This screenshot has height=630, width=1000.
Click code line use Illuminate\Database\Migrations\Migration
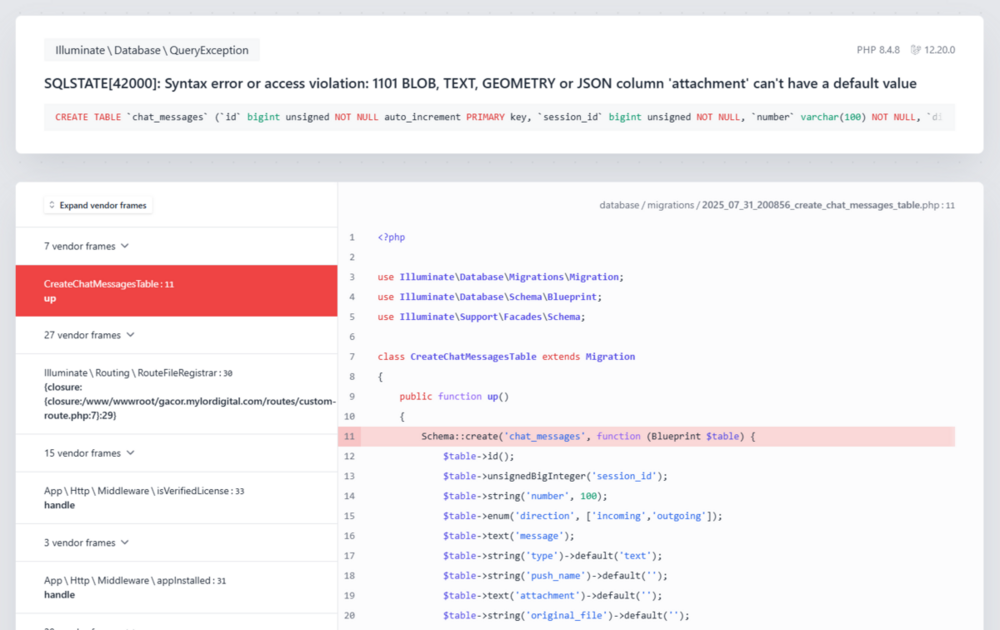point(501,277)
